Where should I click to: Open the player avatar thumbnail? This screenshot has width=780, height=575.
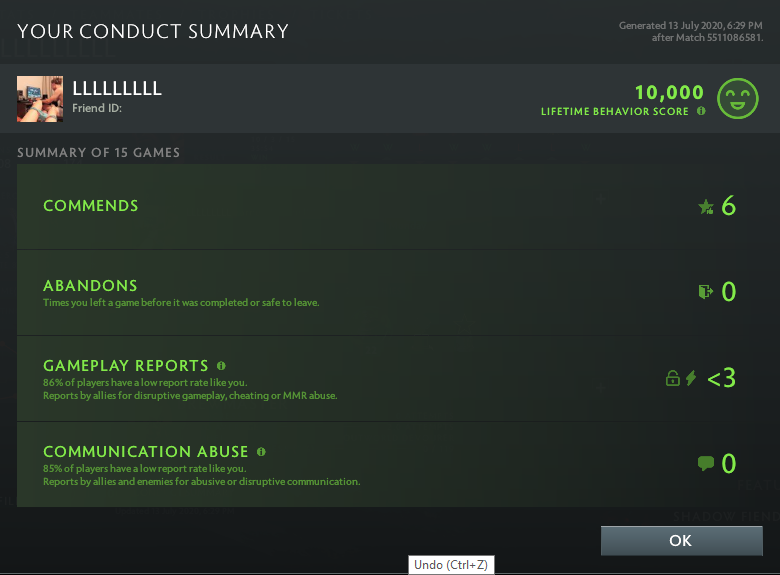point(40,99)
